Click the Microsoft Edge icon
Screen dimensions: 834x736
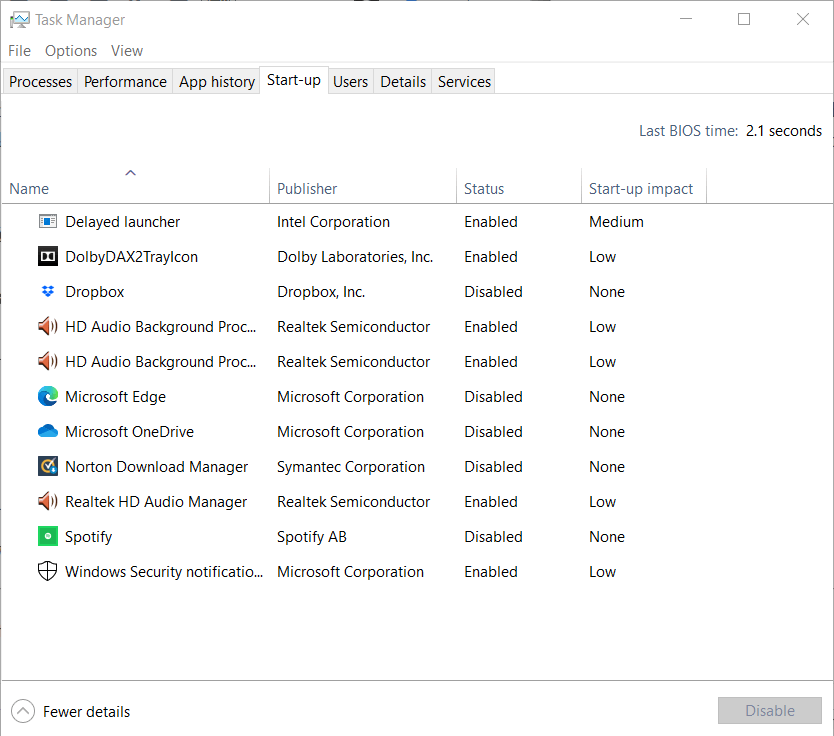point(48,396)
